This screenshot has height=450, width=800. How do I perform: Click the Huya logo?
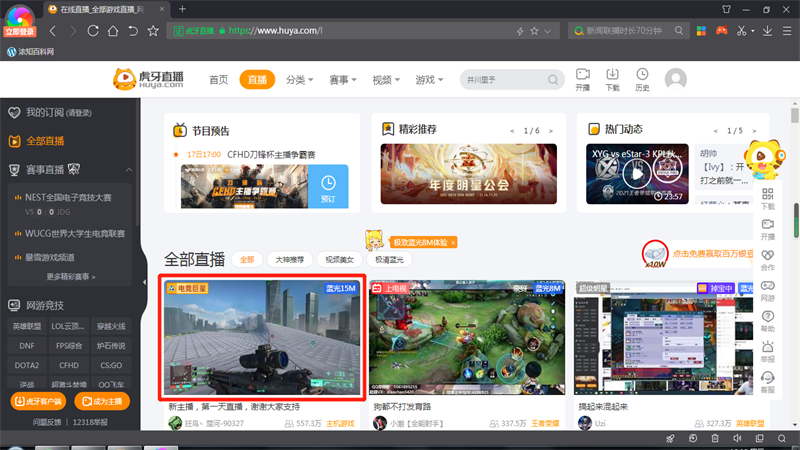point(148,79)
